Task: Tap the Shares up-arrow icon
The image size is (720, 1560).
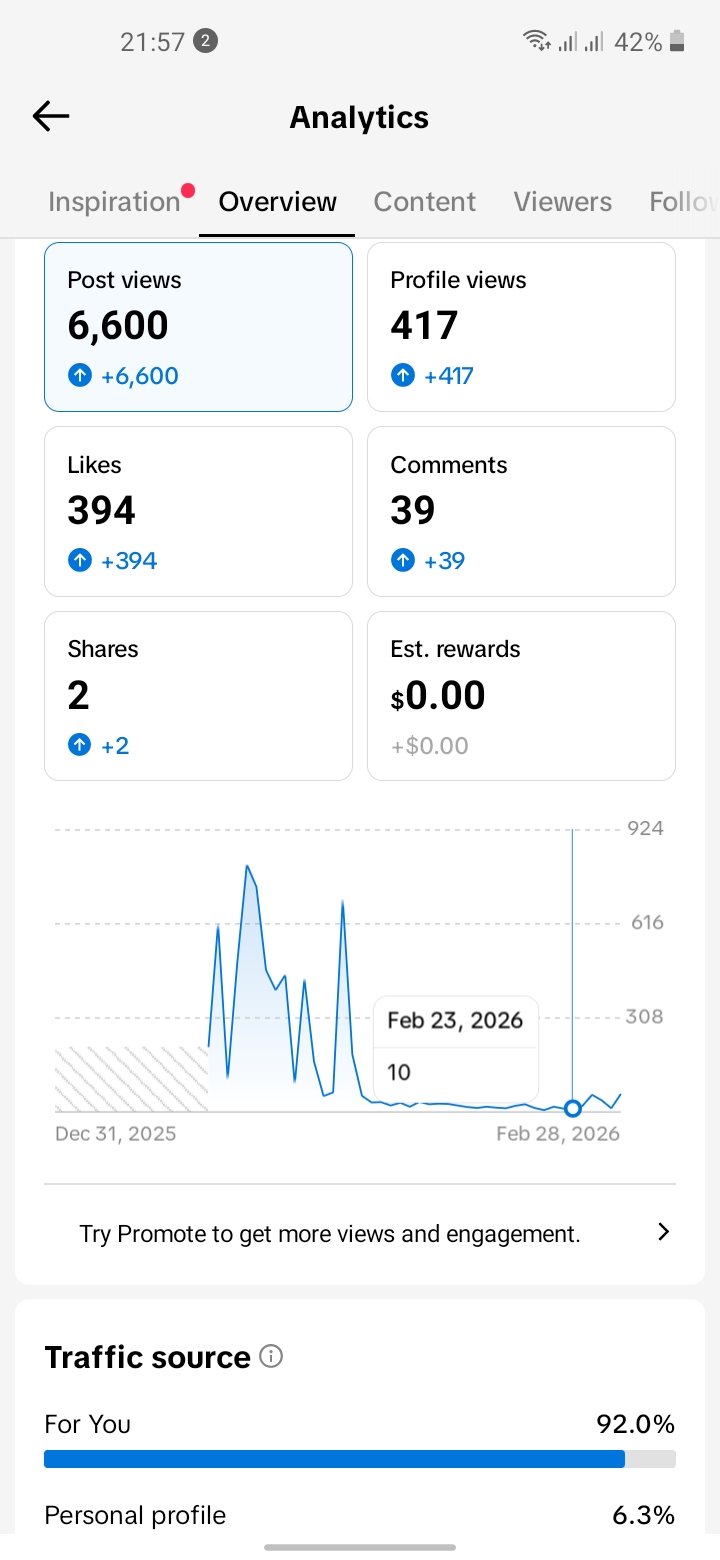Action: pos(80,745)
